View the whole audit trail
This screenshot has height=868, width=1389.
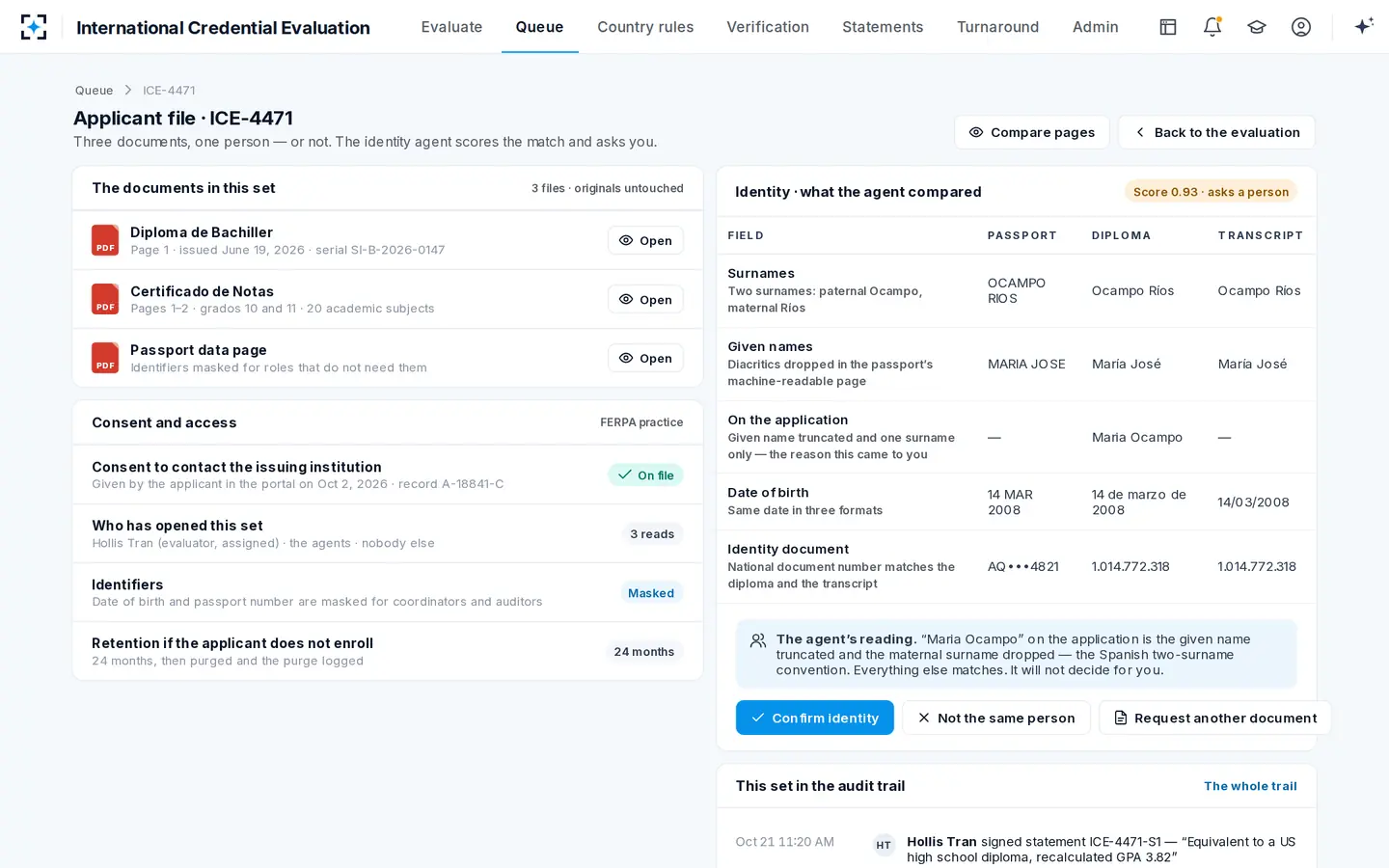[x=1250, y=786]
